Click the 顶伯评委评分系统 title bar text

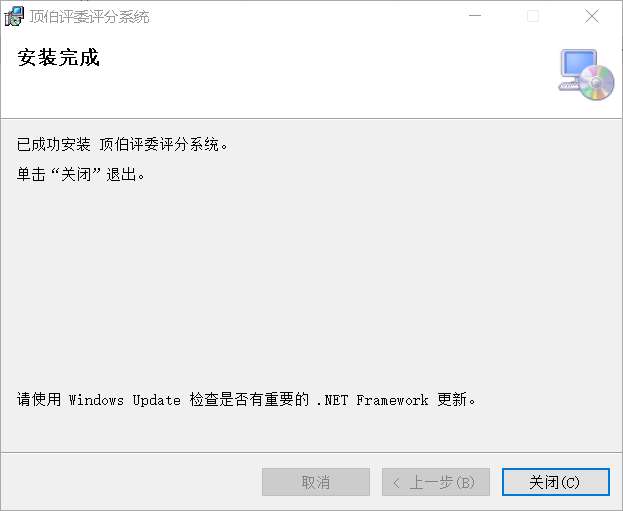(x=89, y=17)
